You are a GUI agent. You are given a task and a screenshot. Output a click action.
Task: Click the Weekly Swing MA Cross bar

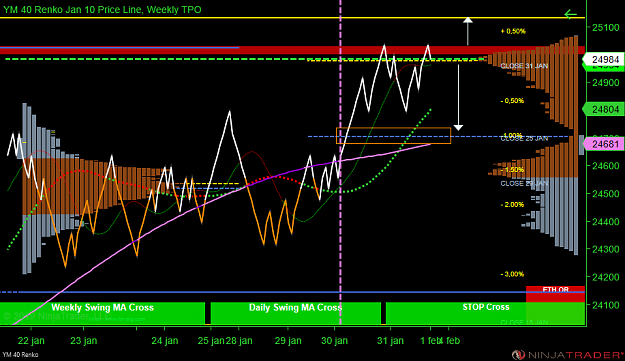click(102, 313)
